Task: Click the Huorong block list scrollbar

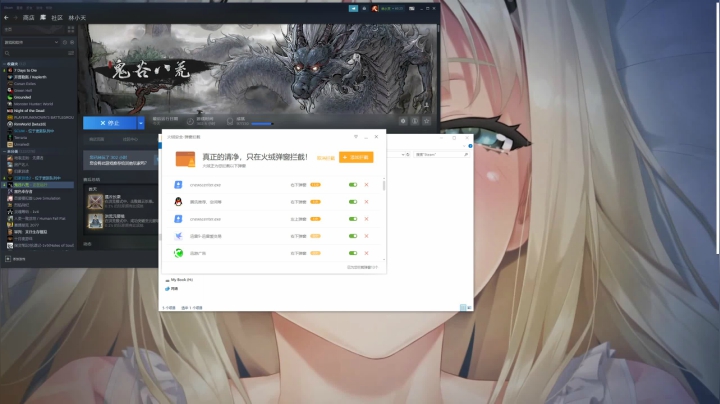Action: (x=384, y=185)
